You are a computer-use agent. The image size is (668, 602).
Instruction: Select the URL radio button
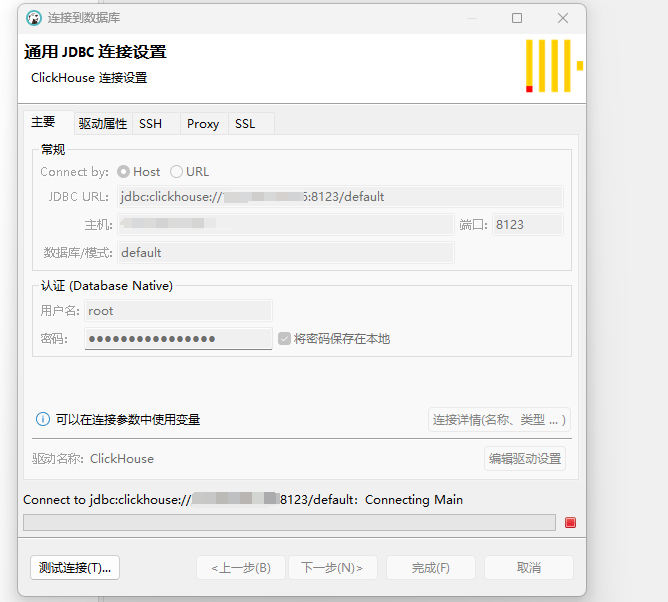(176, 172)
